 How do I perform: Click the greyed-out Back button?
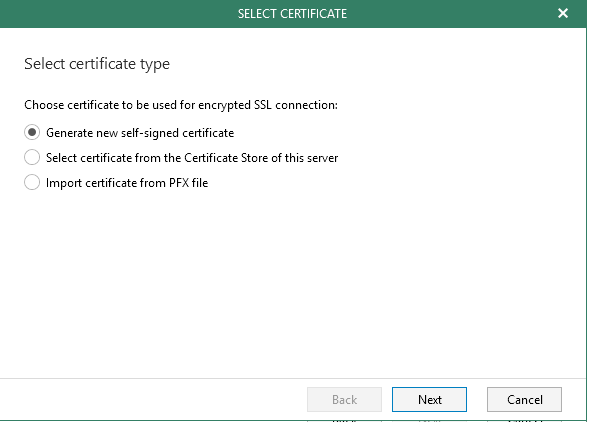click(344, 399)
